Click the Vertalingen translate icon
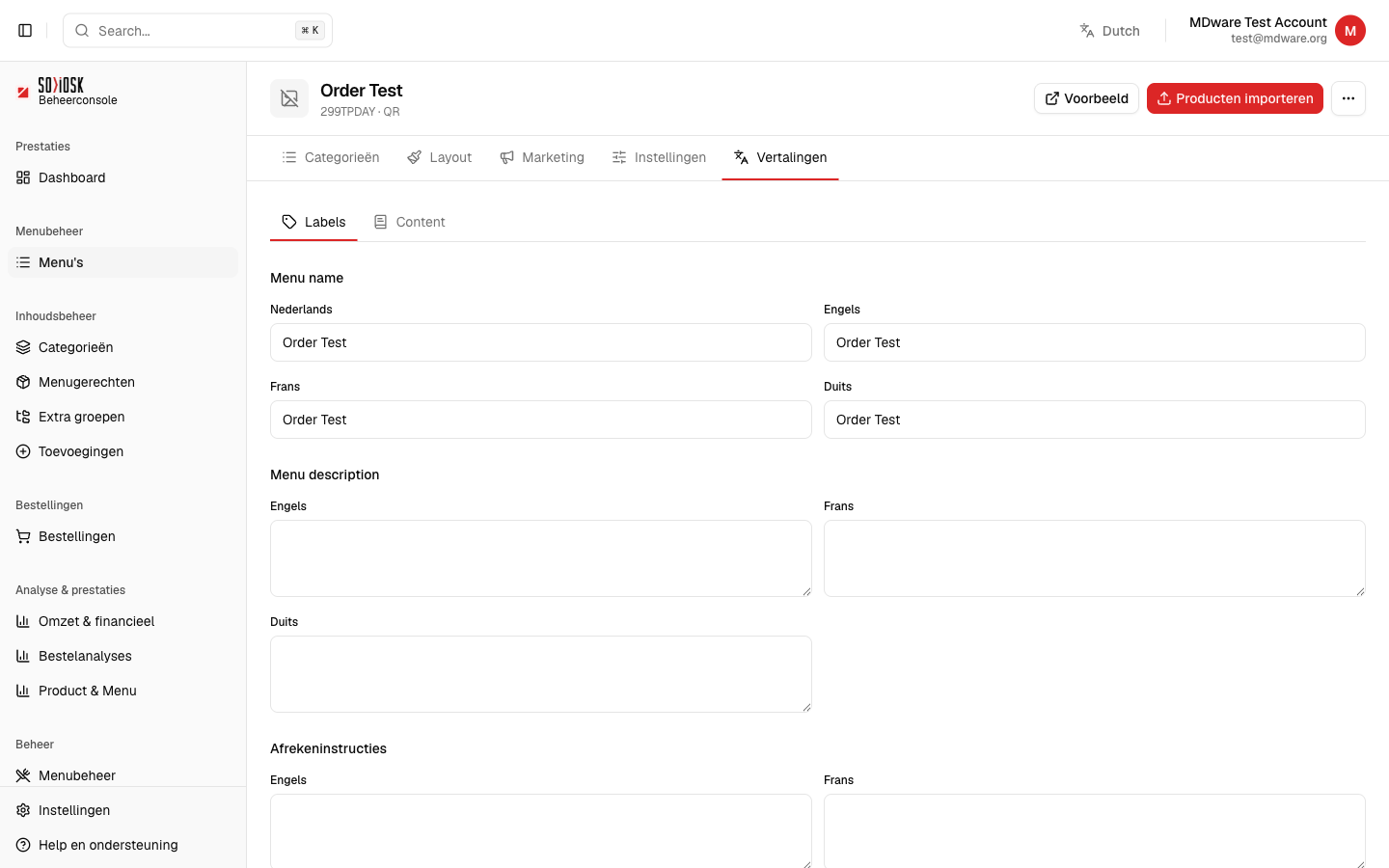Viewport: 1389px width, 868px height. (741, 157)
